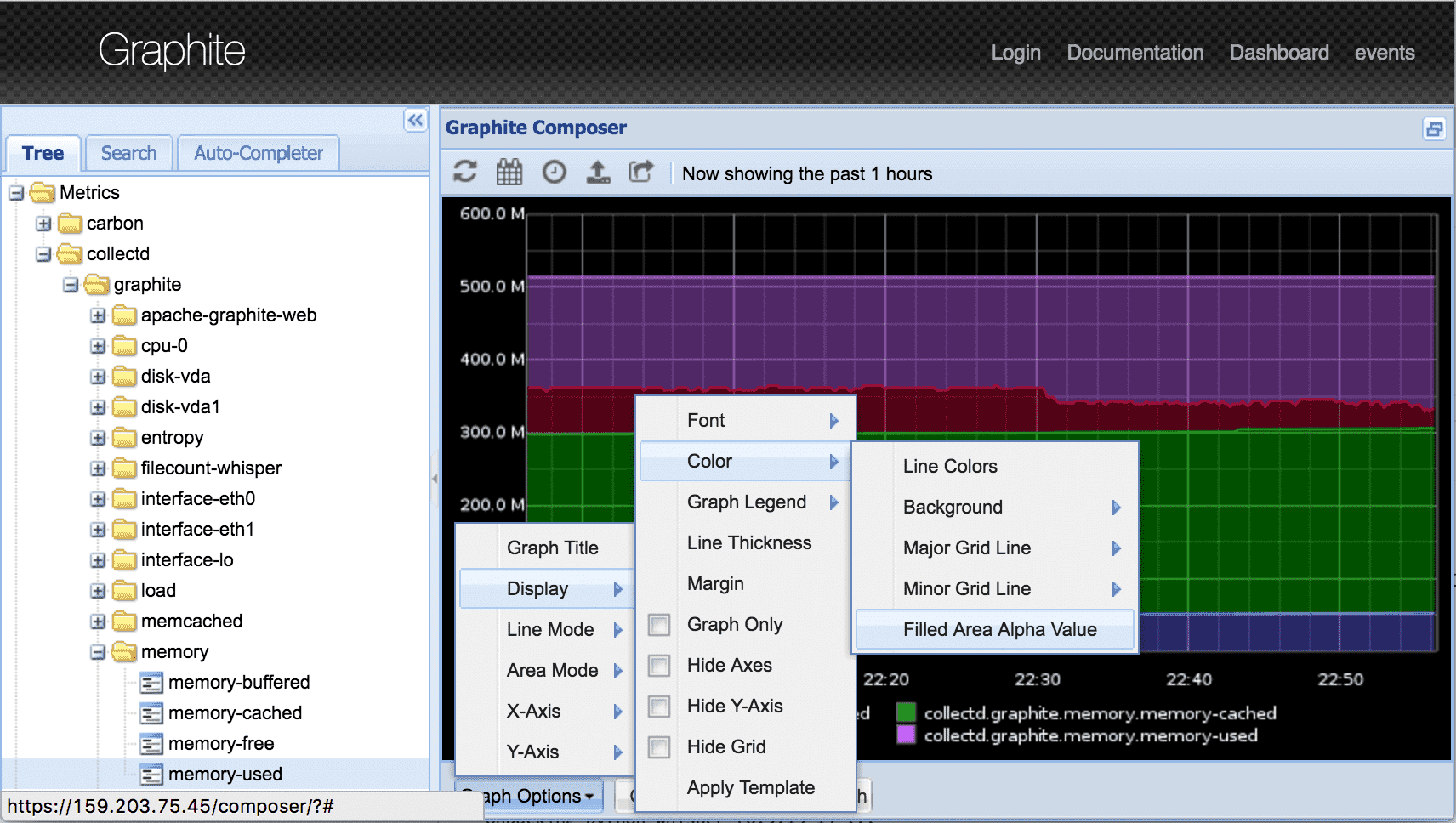Refresh the graph with the update icon
The height and width of the screenshot is (823, 1456).
click(x=465, y=172)
